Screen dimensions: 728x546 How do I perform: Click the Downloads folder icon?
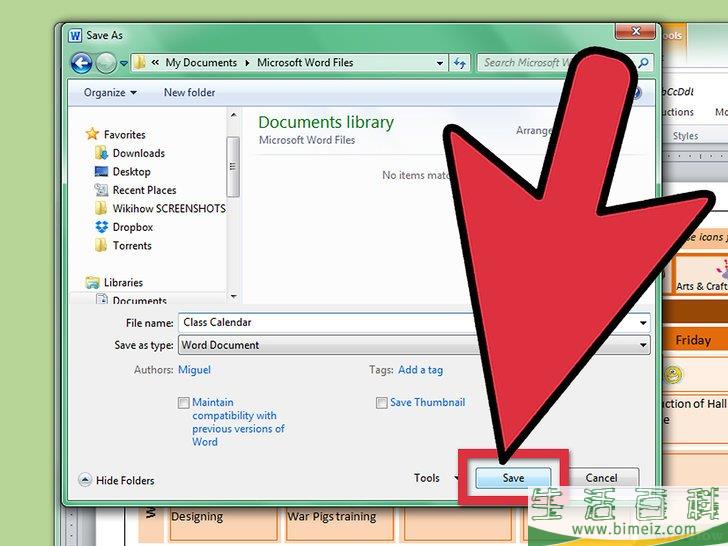click(101, 153)
